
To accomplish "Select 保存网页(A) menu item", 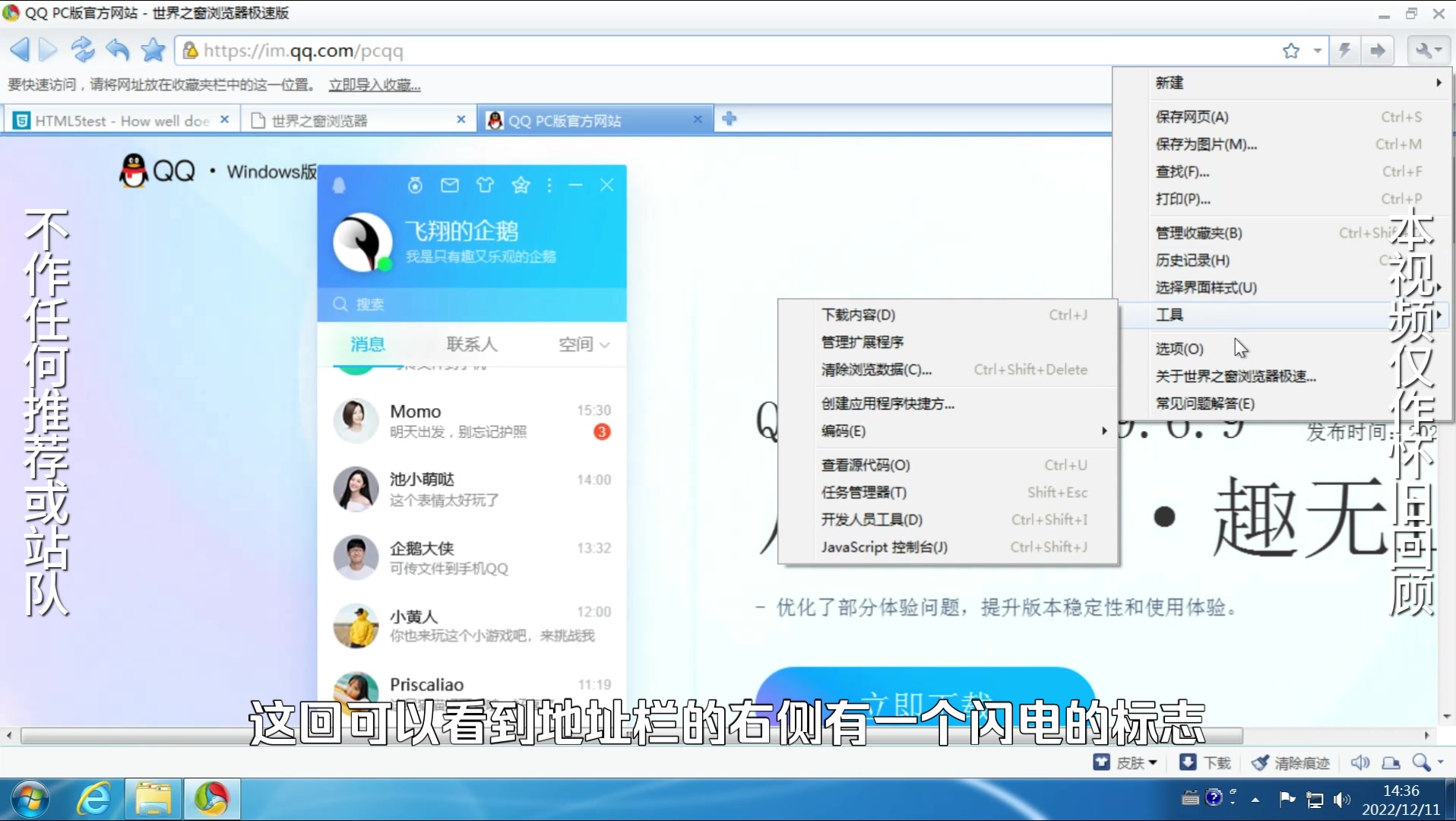I will pyautogui.click(x=1282, y=116).
